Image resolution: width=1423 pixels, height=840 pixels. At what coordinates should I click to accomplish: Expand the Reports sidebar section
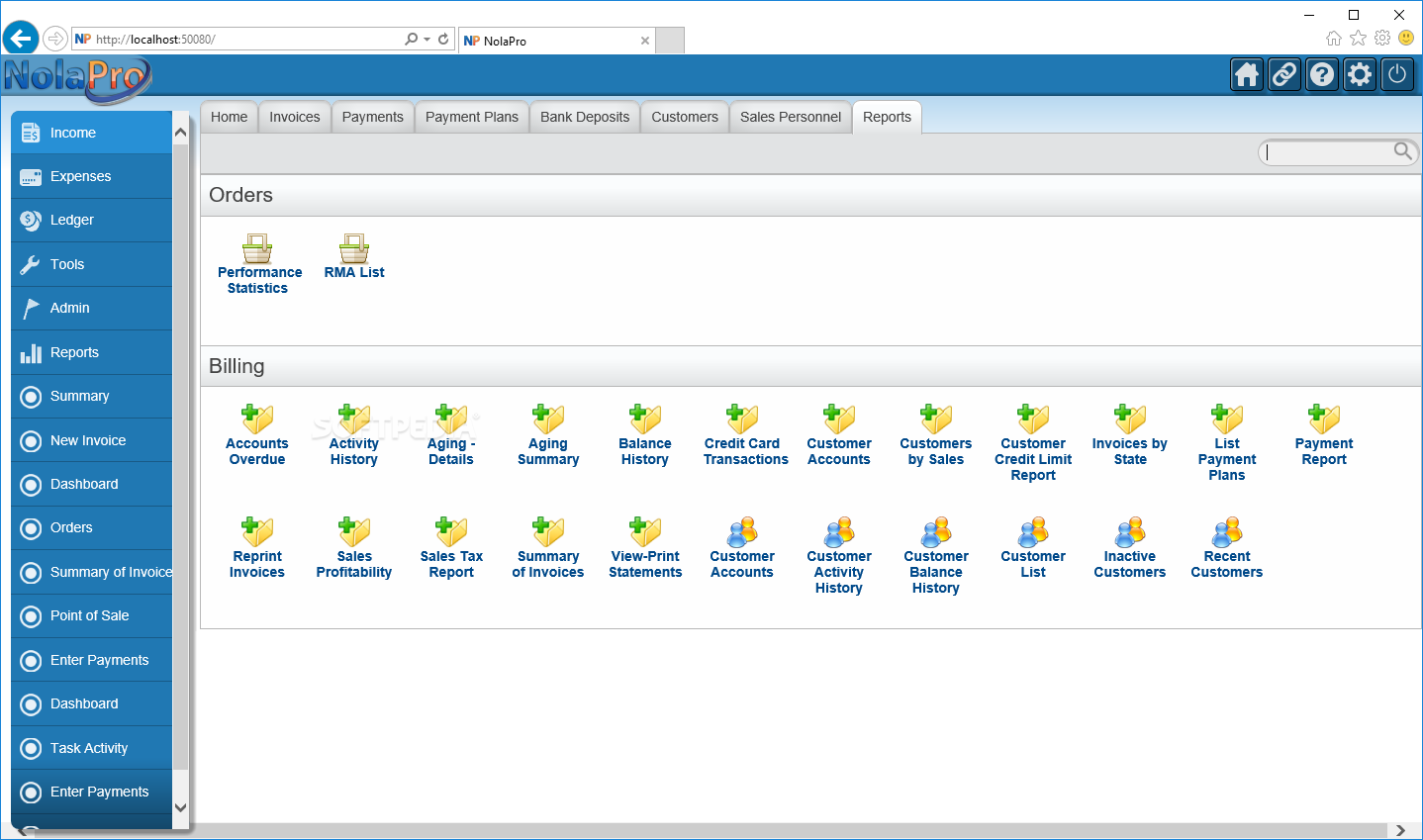[92, 352]
